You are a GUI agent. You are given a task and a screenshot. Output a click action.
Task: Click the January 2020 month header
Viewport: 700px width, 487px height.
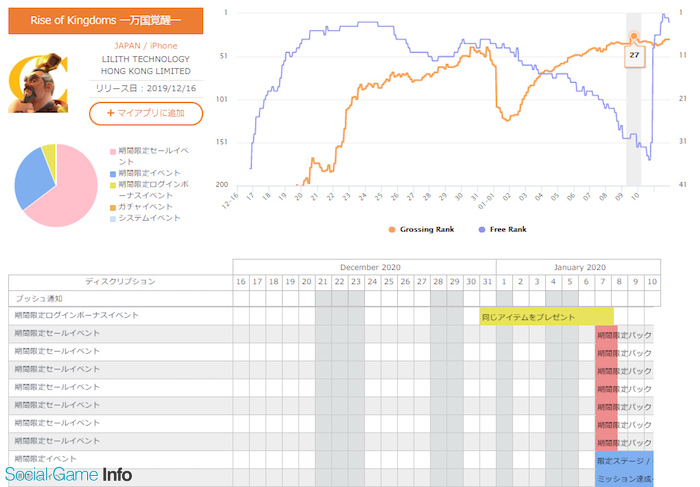click(579, 267)
